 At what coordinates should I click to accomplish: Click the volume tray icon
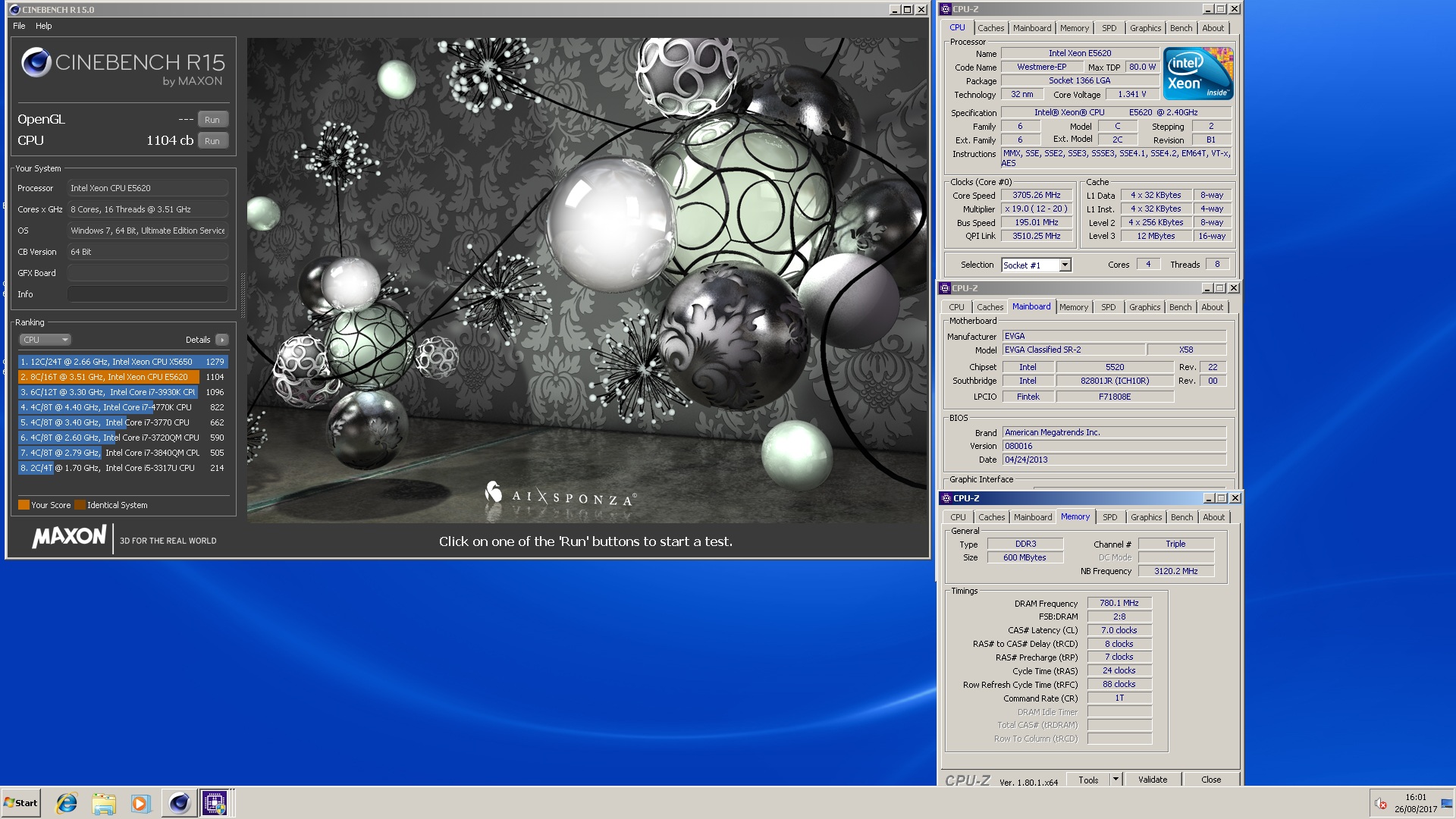1381,804
